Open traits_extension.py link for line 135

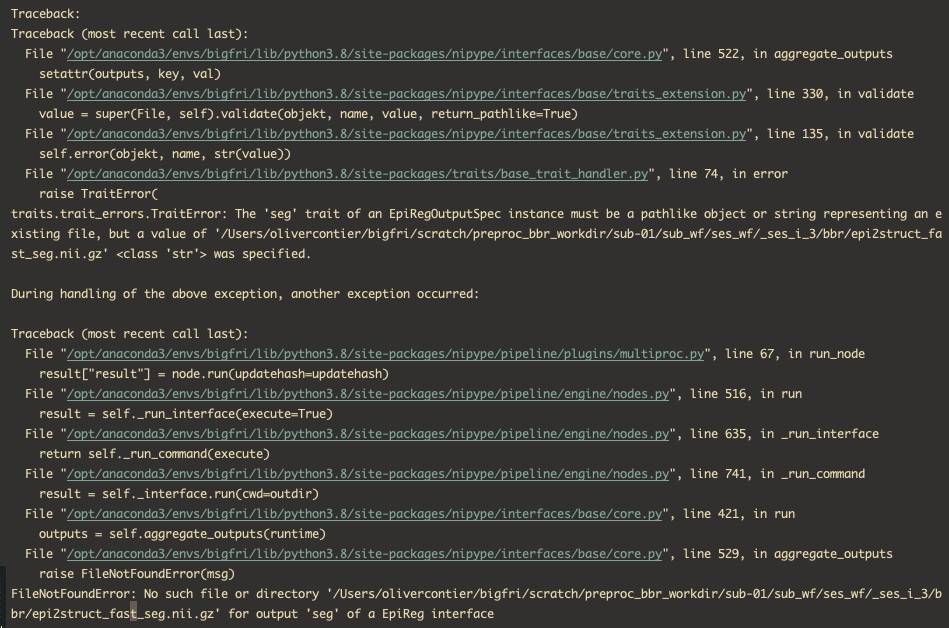pos(406,134)
